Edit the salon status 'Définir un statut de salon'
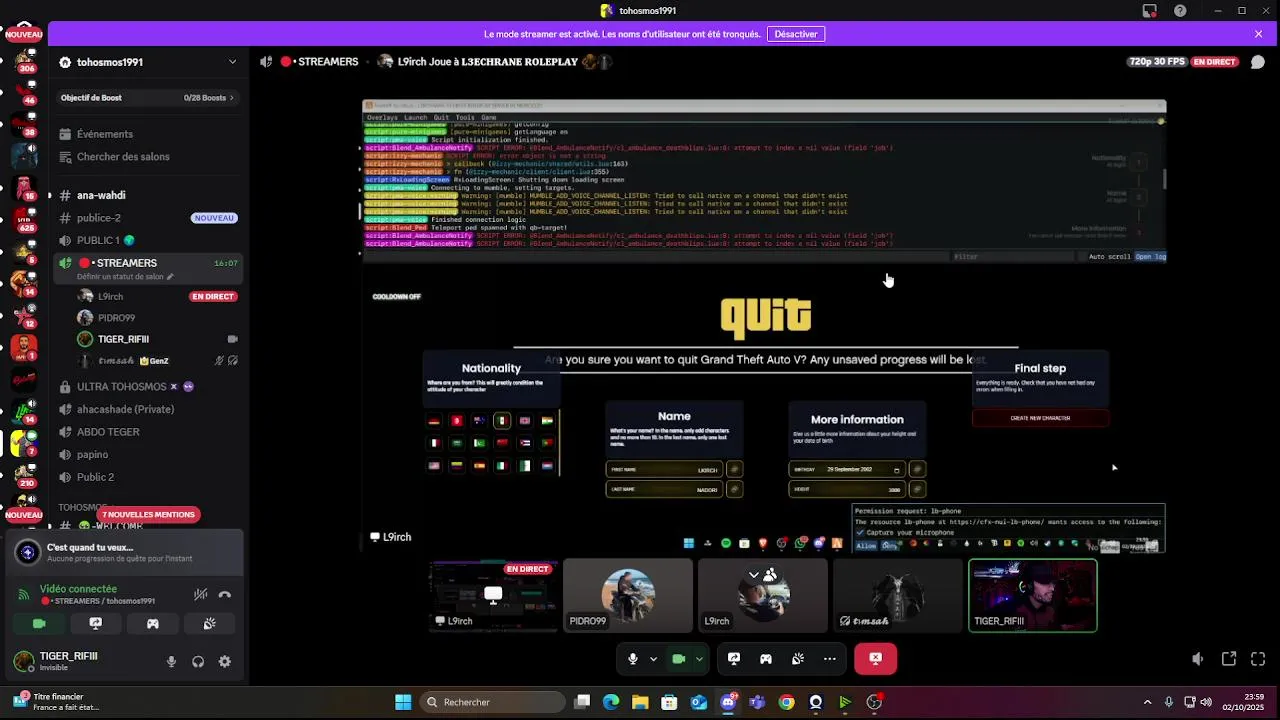Viewport: 1280px width, 720px height. (125, 277)
